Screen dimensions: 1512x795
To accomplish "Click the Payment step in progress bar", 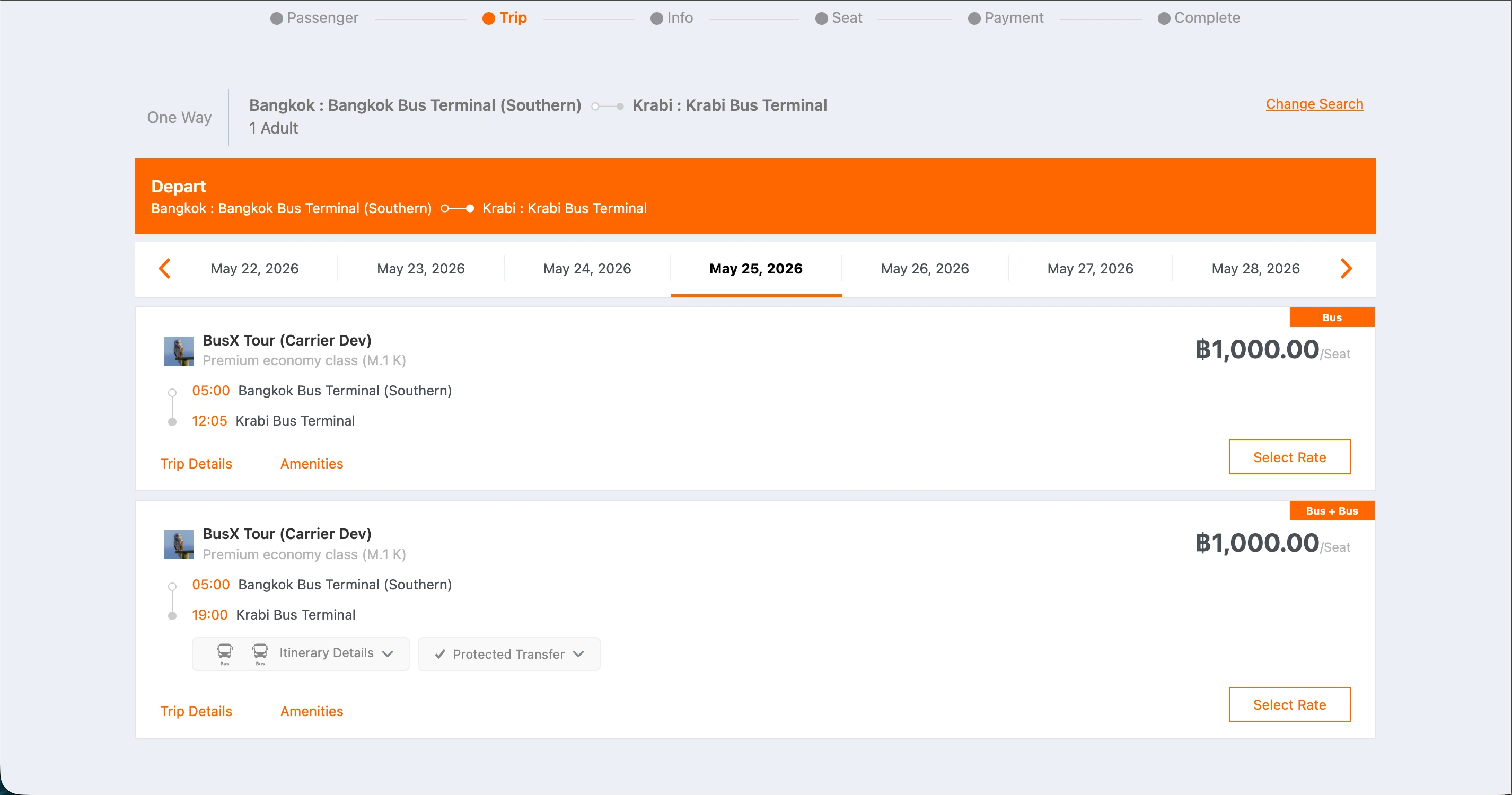I will pyautogui.click(x=1006, y=18).
